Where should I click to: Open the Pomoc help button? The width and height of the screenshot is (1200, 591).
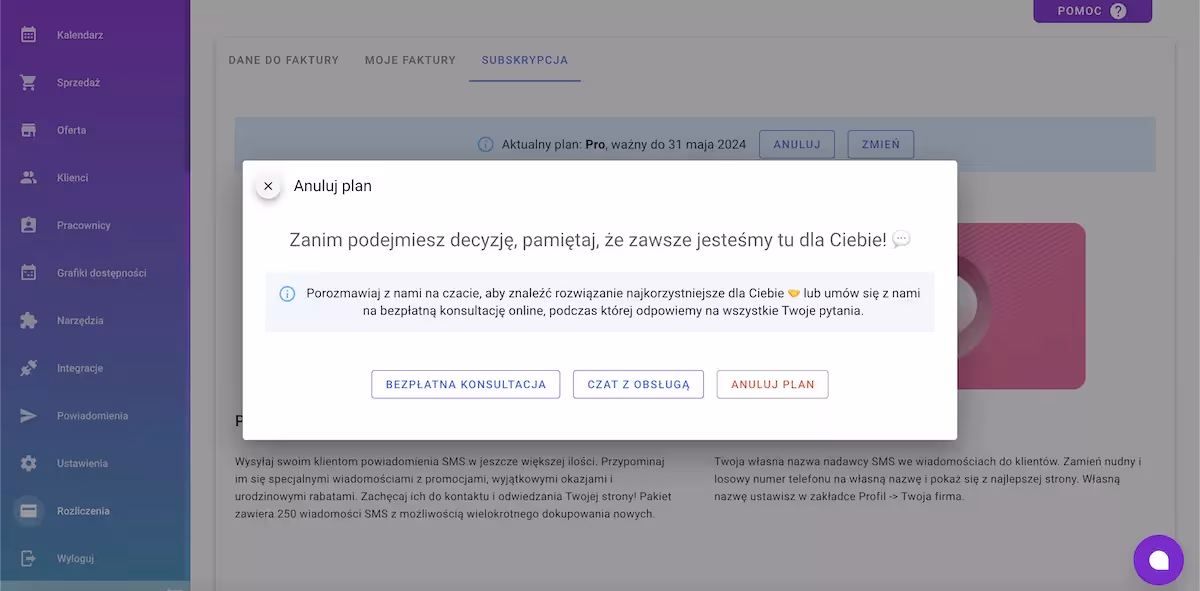tap(1092, 11)
